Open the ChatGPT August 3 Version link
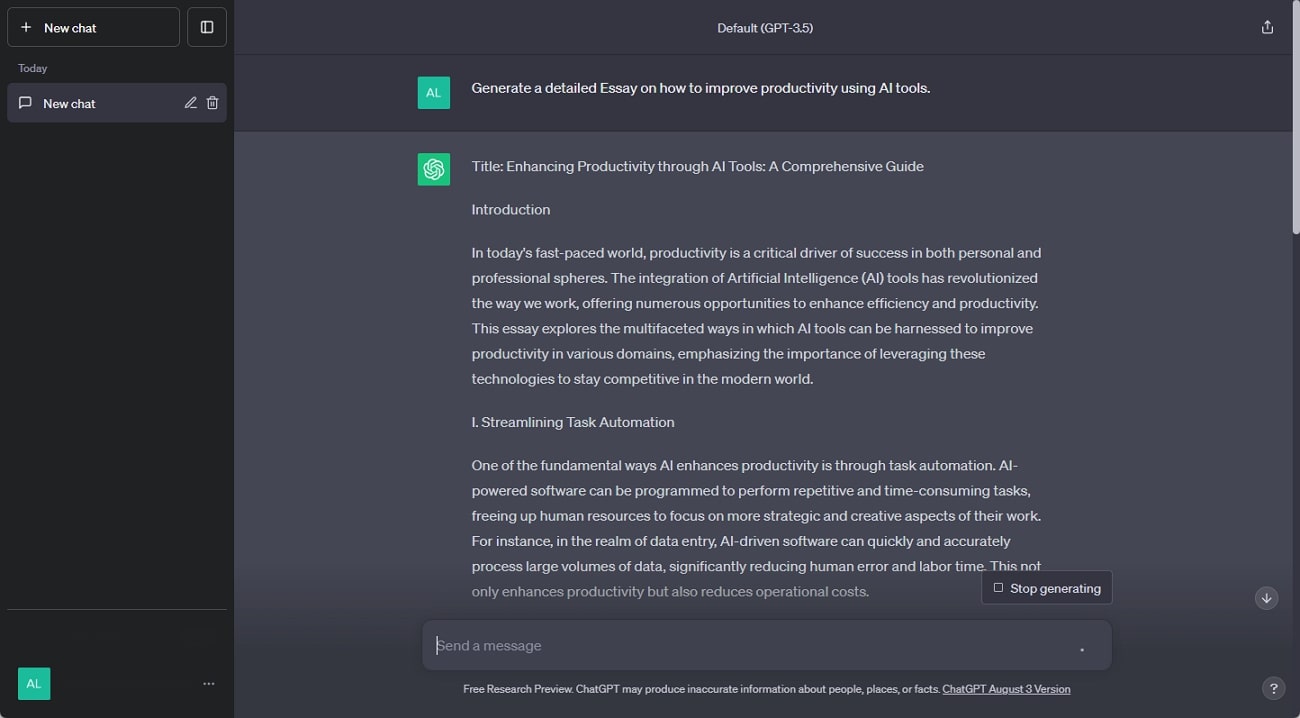Screen dimensions: 1300x718 [x=1006, y=688]
